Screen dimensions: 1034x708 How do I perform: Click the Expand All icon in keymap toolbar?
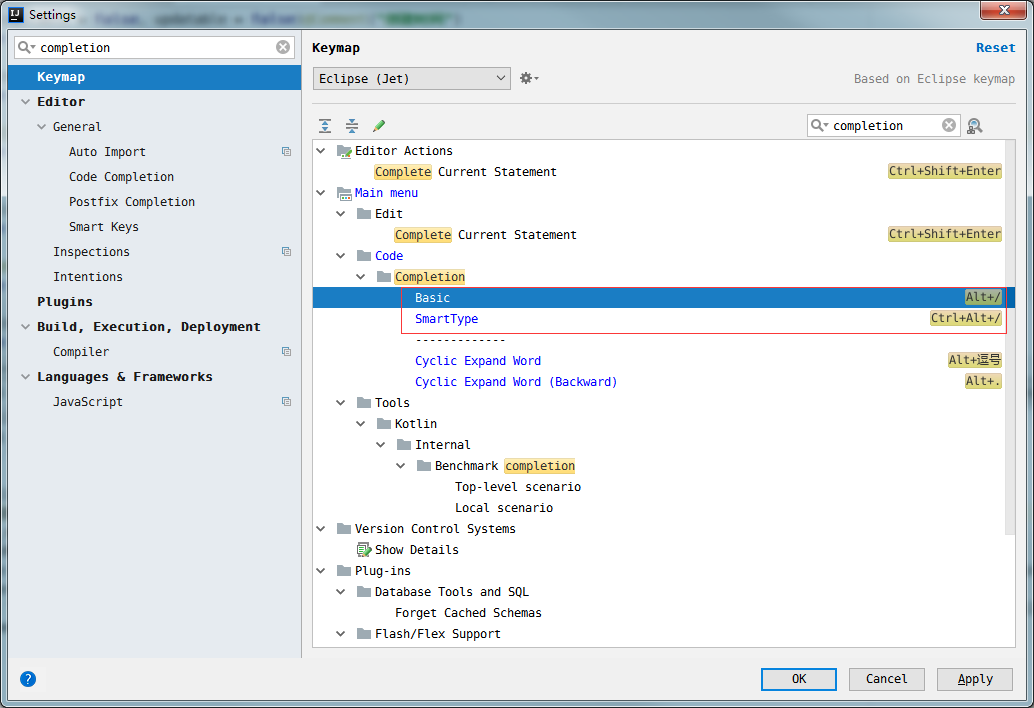point(325,125)
